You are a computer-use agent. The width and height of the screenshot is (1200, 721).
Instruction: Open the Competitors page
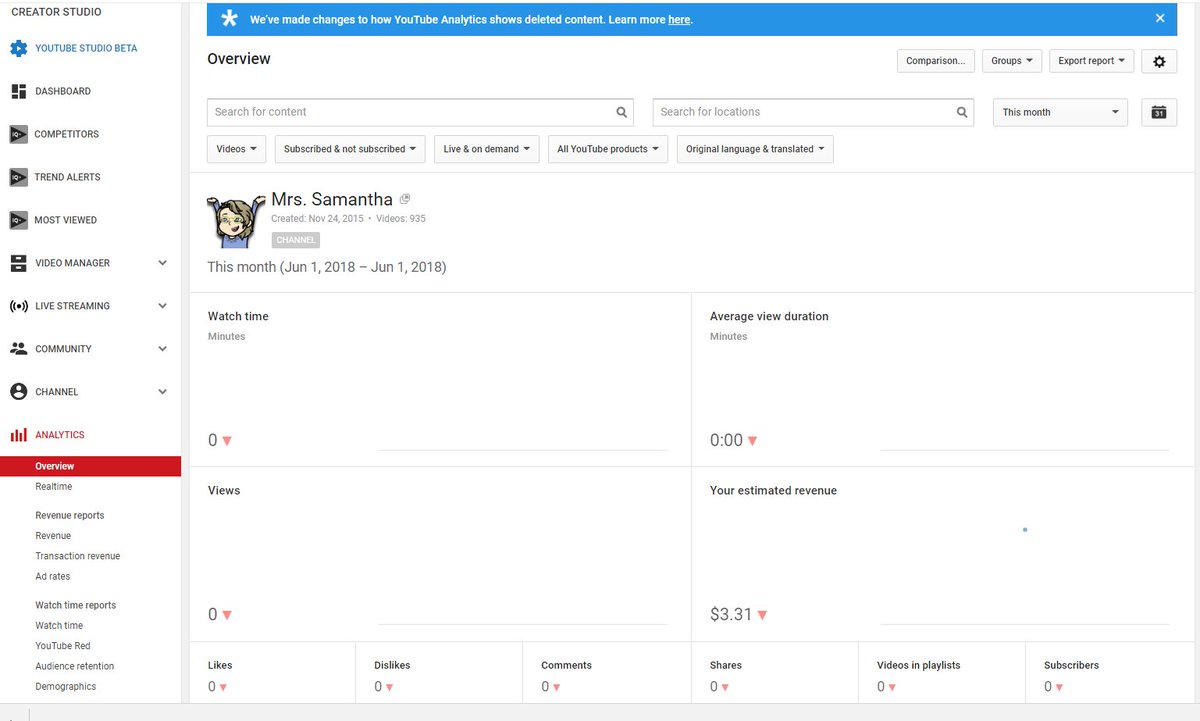tap(67, 134)
